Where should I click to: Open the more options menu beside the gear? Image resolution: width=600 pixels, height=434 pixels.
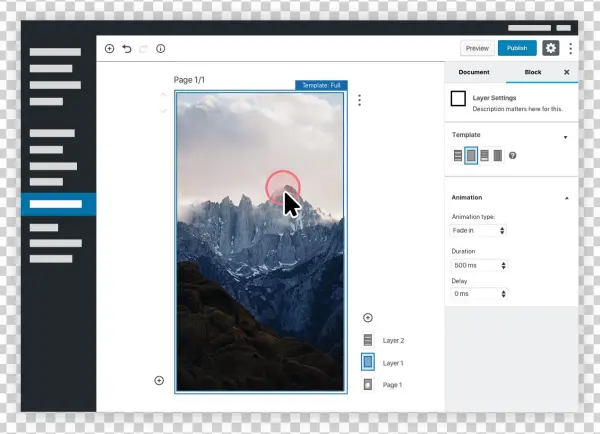click(571, 48)
